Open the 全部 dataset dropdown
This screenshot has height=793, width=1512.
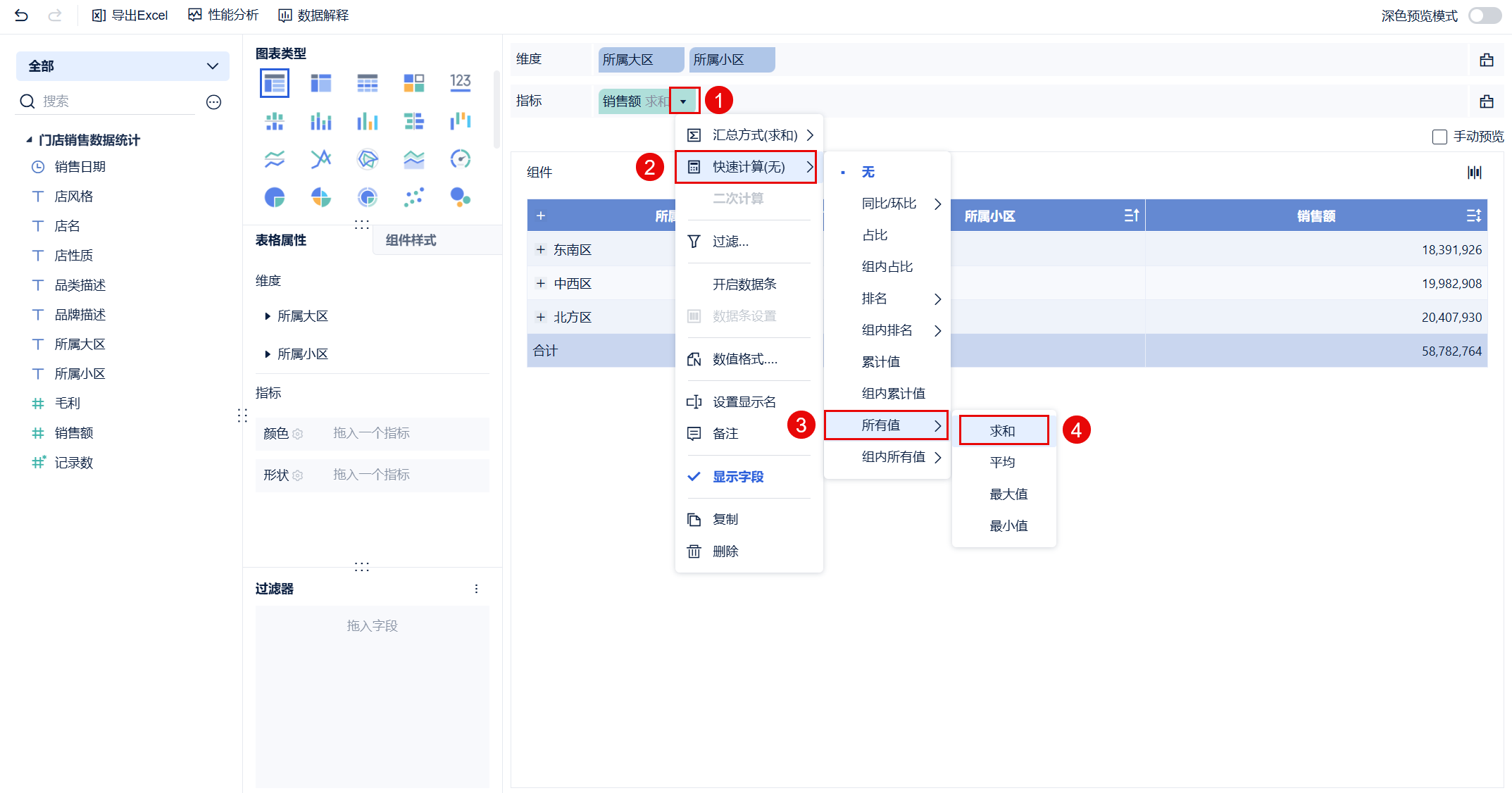(x=123, y=66)
